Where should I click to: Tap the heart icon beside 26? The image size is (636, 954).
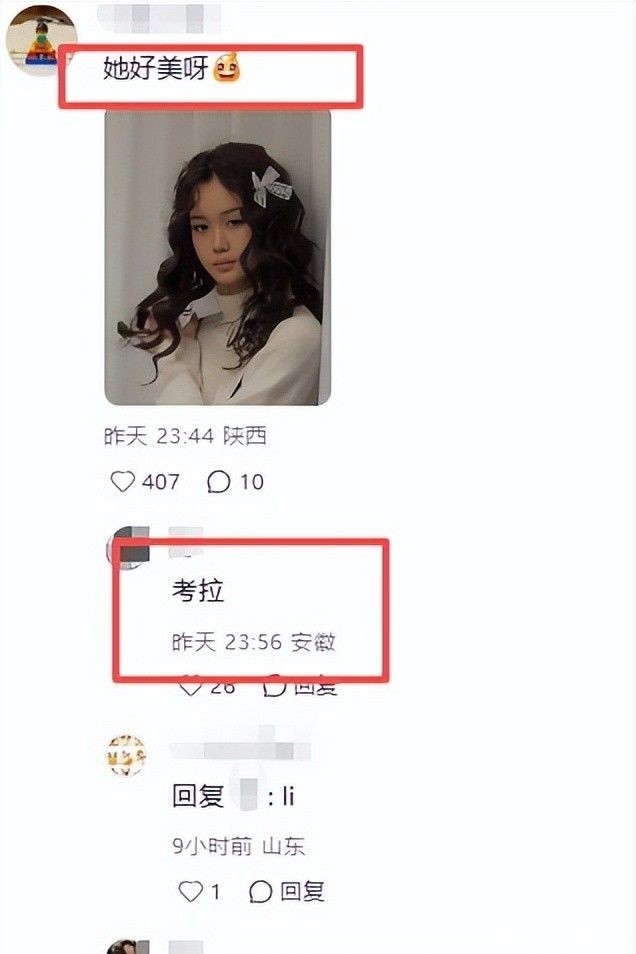[190, 687]
